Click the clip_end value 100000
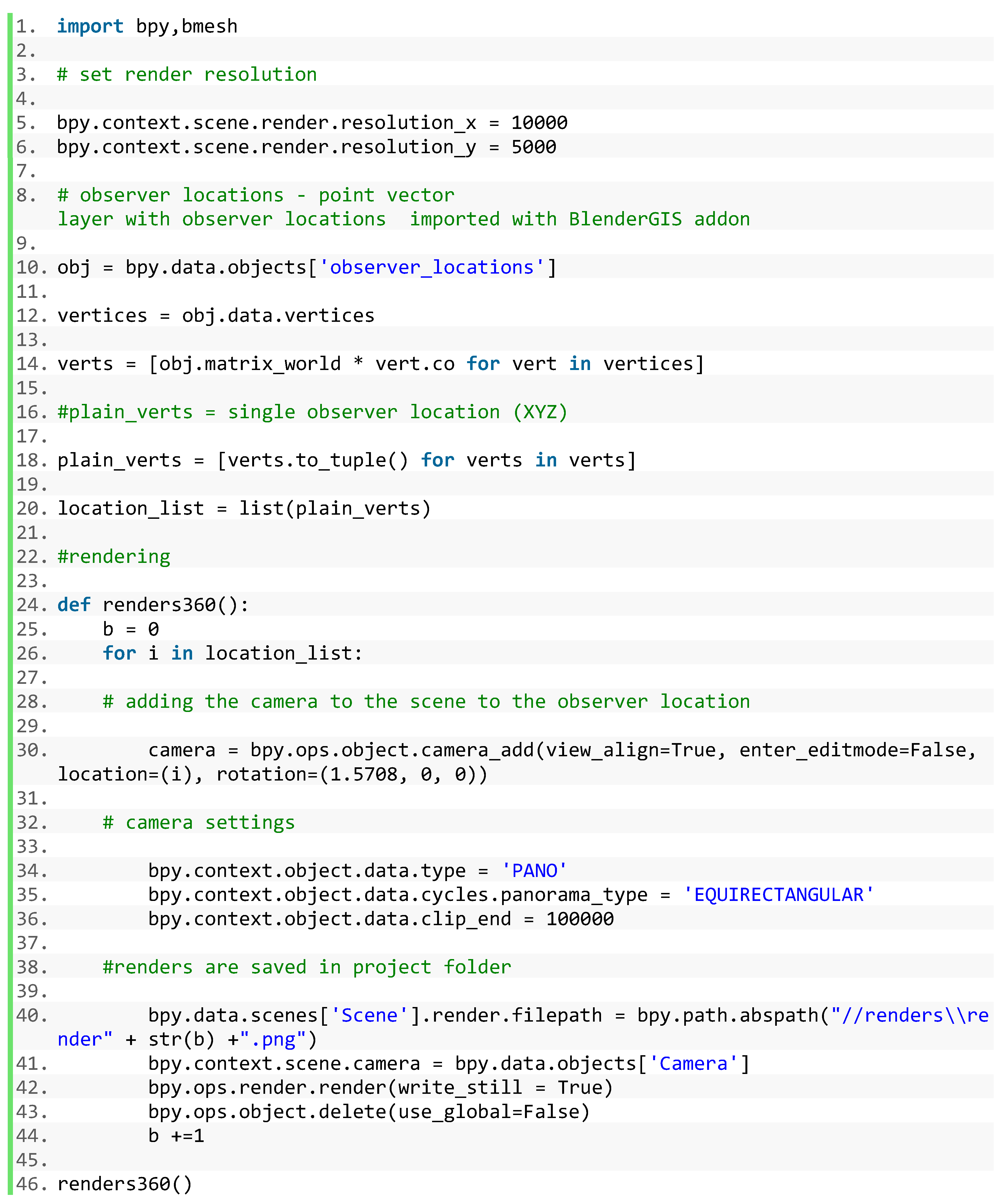Viewport: 1005px width, 1204px height. coord(580,919)
